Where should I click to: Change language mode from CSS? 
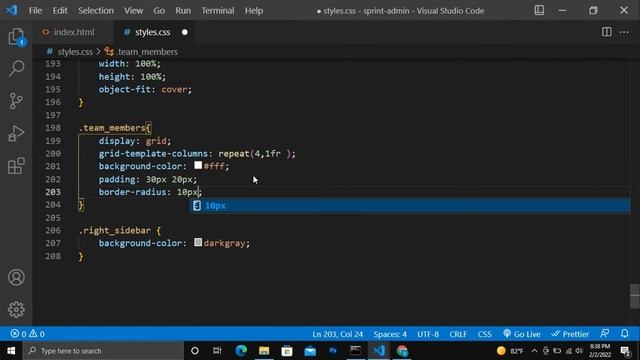click(x=484, y=334)
